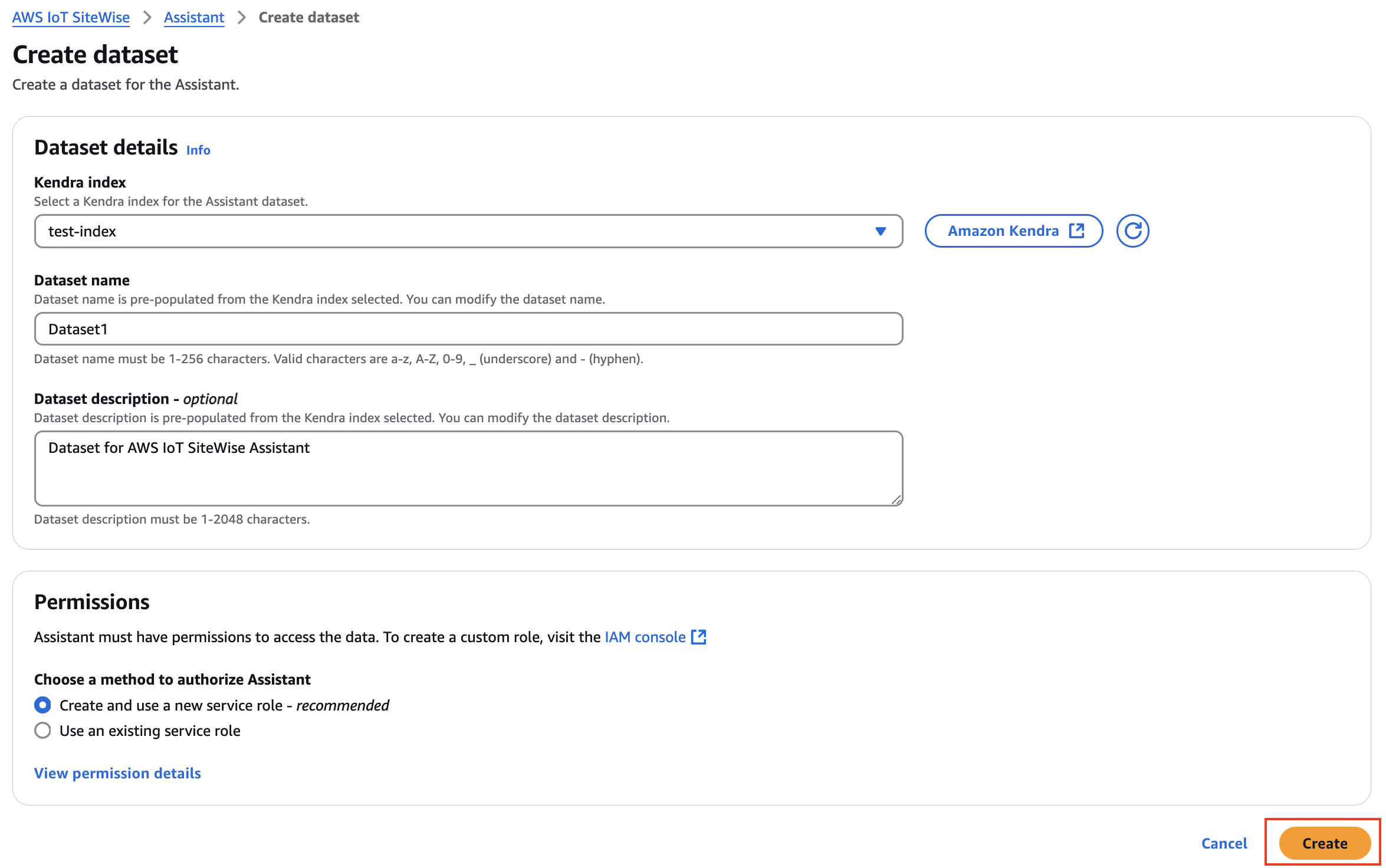Screen dimensions: 1386x868
Task: Open the Assistant breadcrumb link
Action: point(193,17)
